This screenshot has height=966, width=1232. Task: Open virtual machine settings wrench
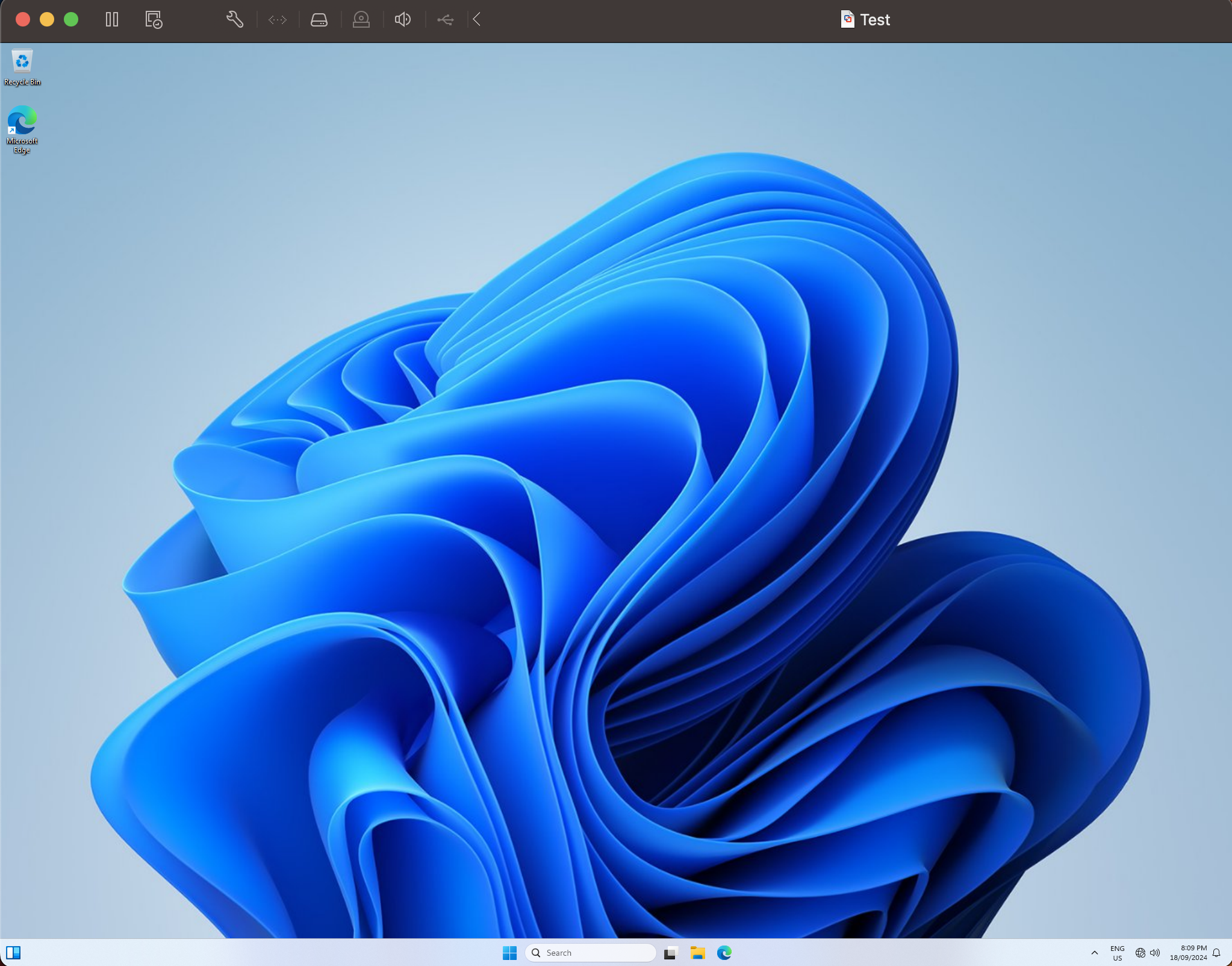[x=235, y=20]
